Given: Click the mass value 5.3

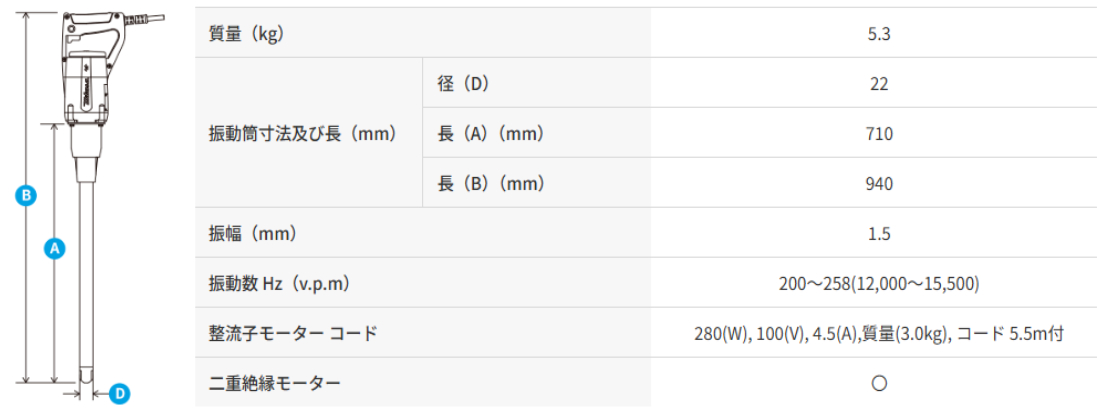Looking at the screenshot, I should coord(878,33).
